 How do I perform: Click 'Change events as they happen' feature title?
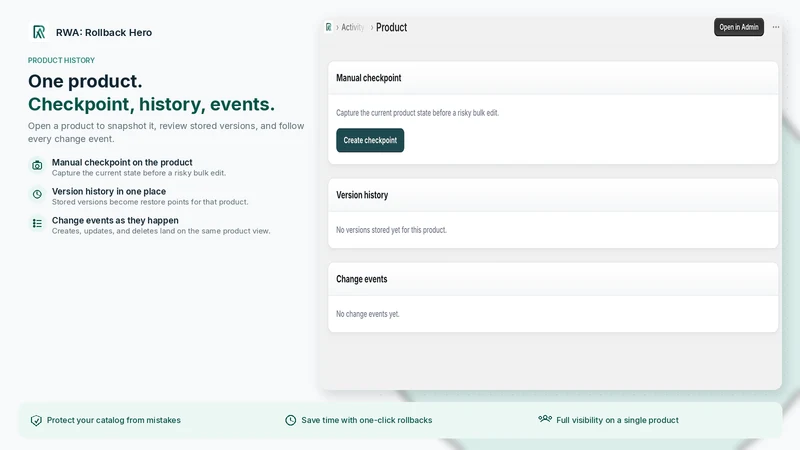pos(115,220)
